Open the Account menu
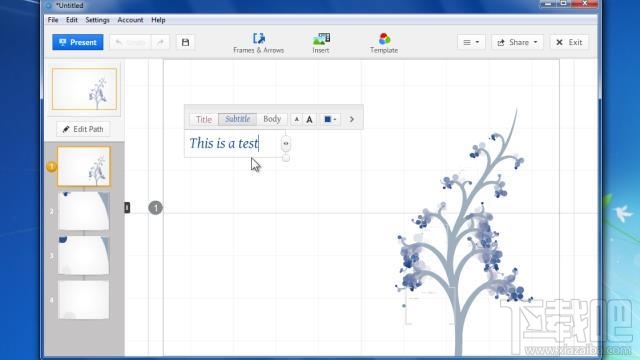Image resolution: width=640 pixels, height=360 pixels. point(130,20)
